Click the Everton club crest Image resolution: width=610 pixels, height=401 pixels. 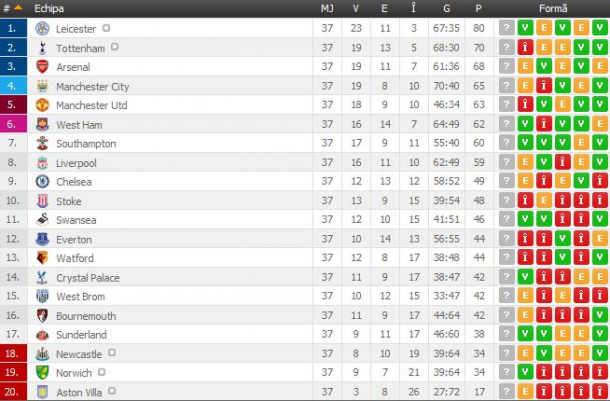pos(43,240)
